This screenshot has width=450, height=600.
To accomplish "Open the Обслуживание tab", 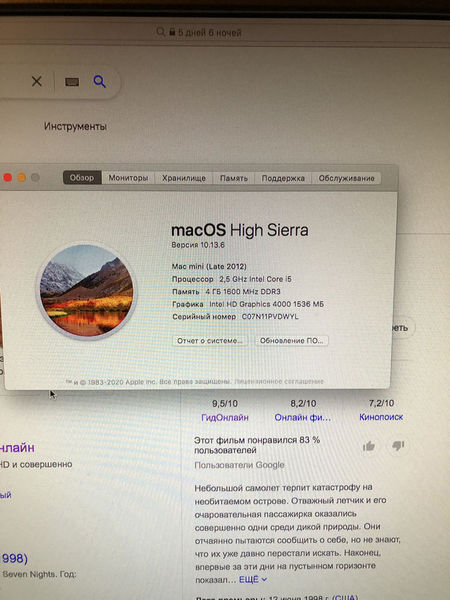I will (x=346, y=178).
